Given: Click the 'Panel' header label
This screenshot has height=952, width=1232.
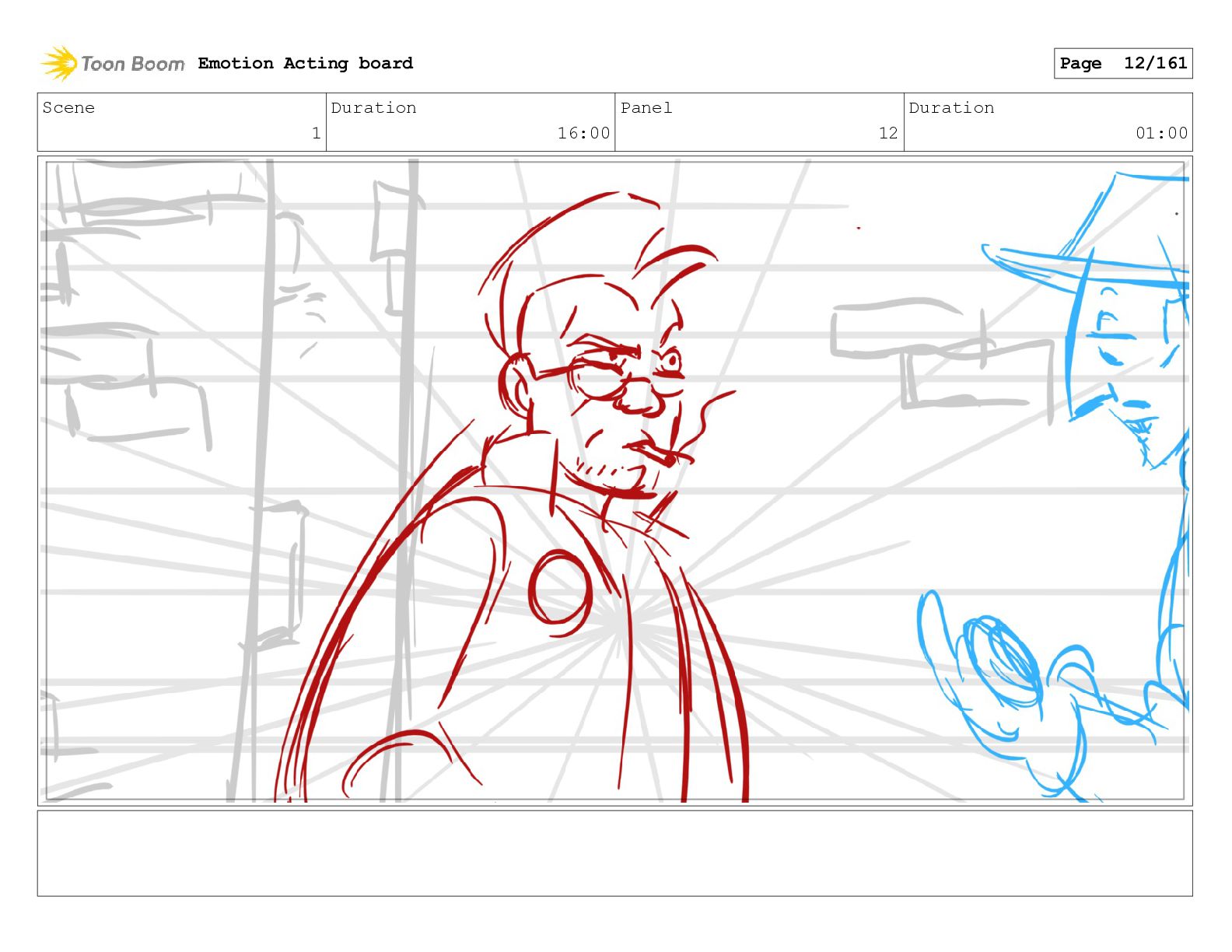Looking at the screenshot, I should [646, 107].
